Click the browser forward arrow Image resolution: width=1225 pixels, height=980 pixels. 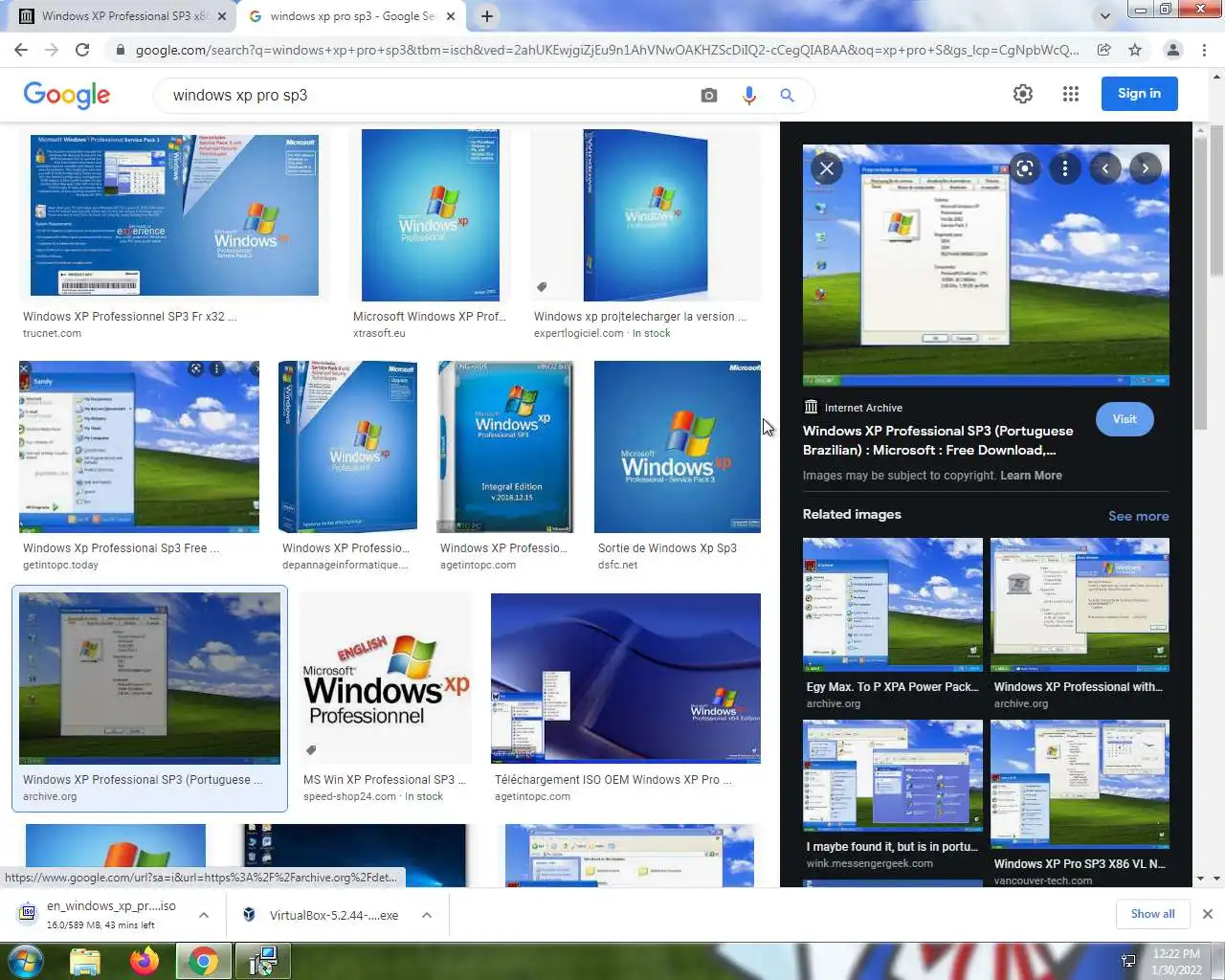(x=52, y=50)
